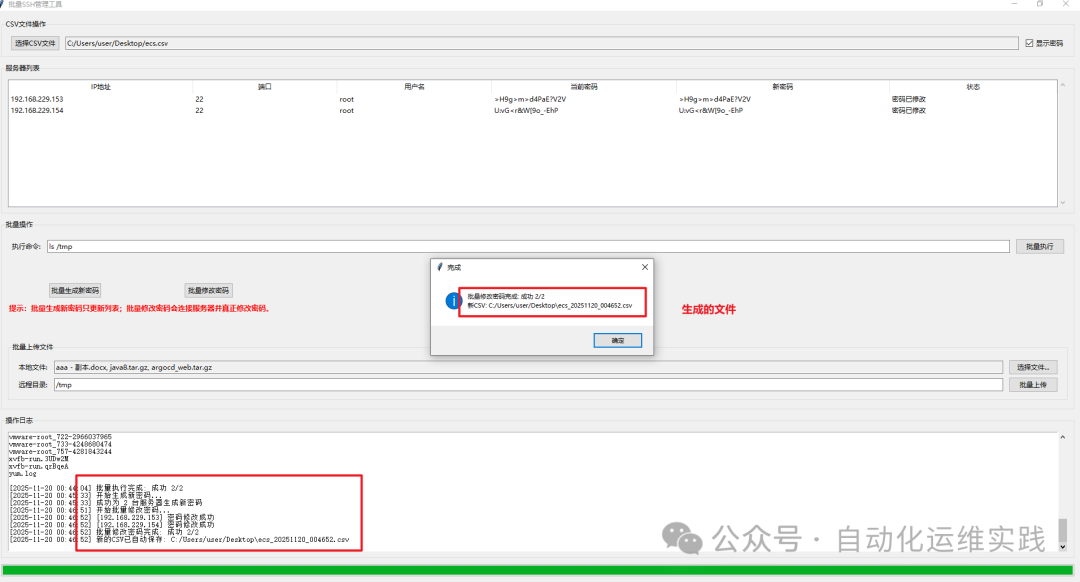1080x582 pixels.
Task: Click server list scrollbar down arrow
Action: 1063,202
